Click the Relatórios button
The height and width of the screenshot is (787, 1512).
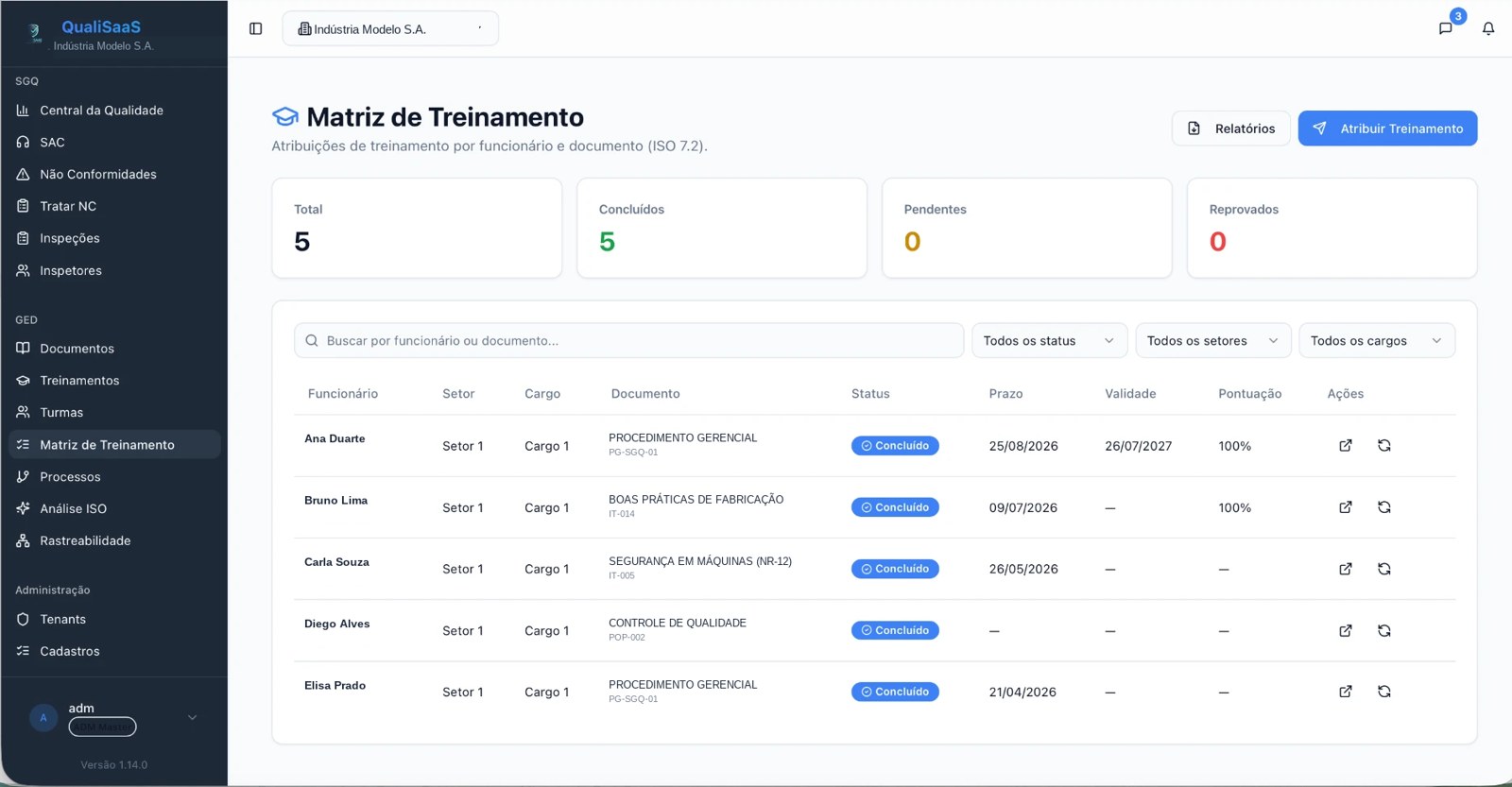(1231, 128)
